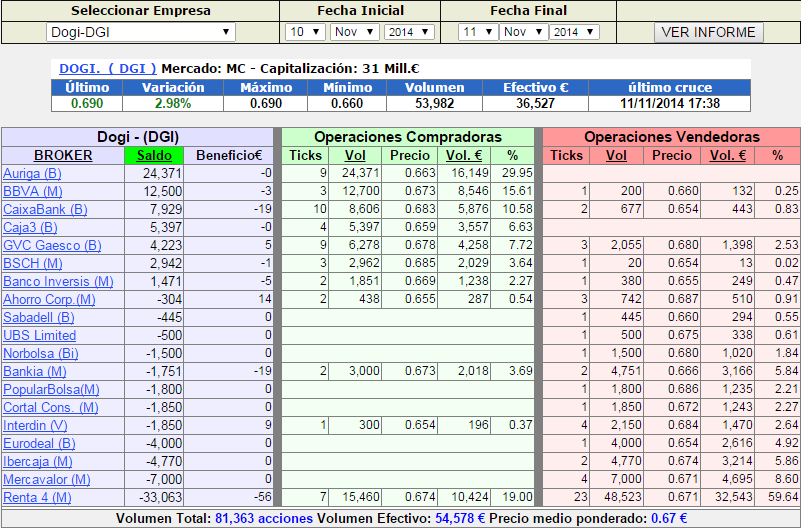
Task: Open the Renta 4 (M) broker link
Action: pyautogui.click(x=37, y=497)
